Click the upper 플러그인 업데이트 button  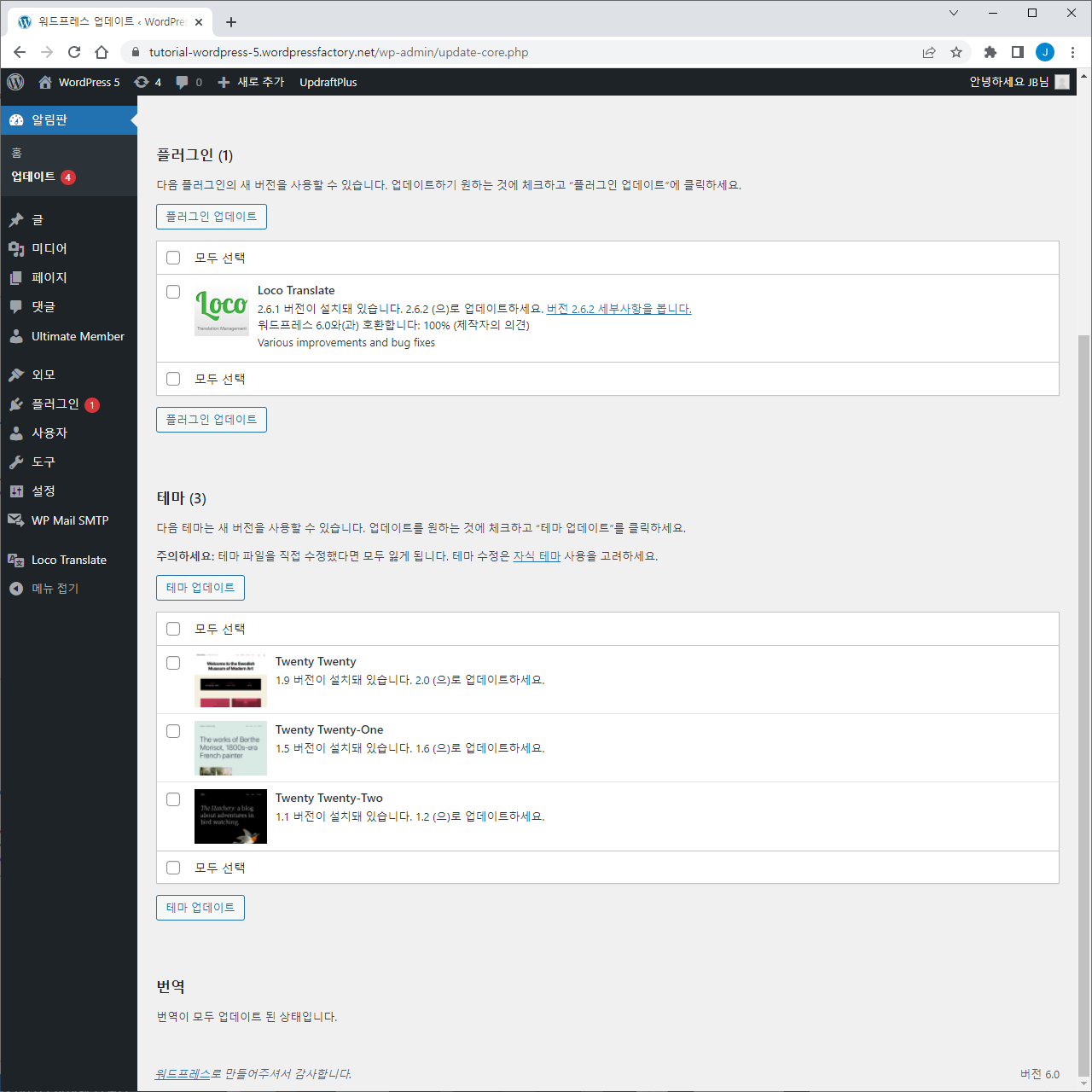pyautogui.click(x=212, y=217)
